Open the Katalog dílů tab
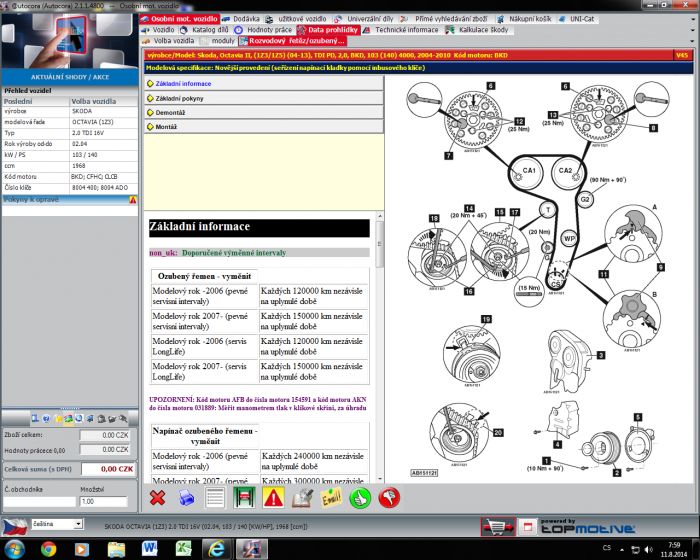 [x=204, y=30]
